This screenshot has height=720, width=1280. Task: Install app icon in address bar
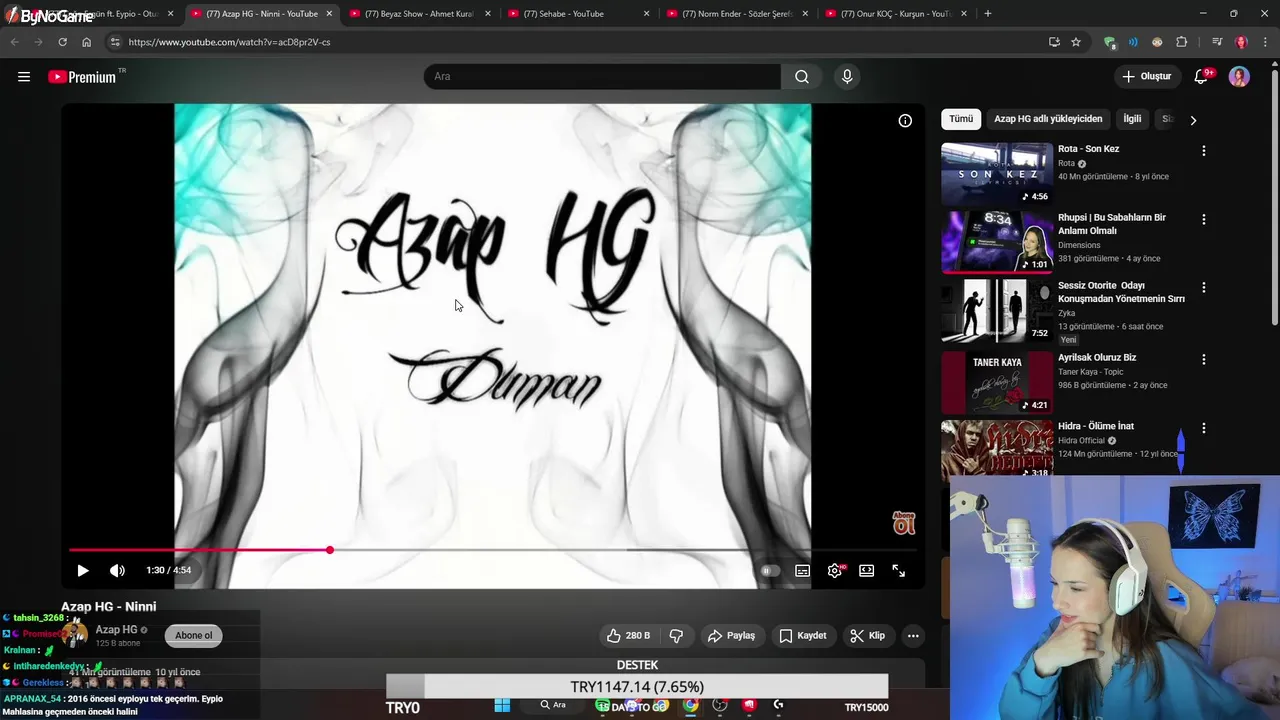(x=1054, y=42)
